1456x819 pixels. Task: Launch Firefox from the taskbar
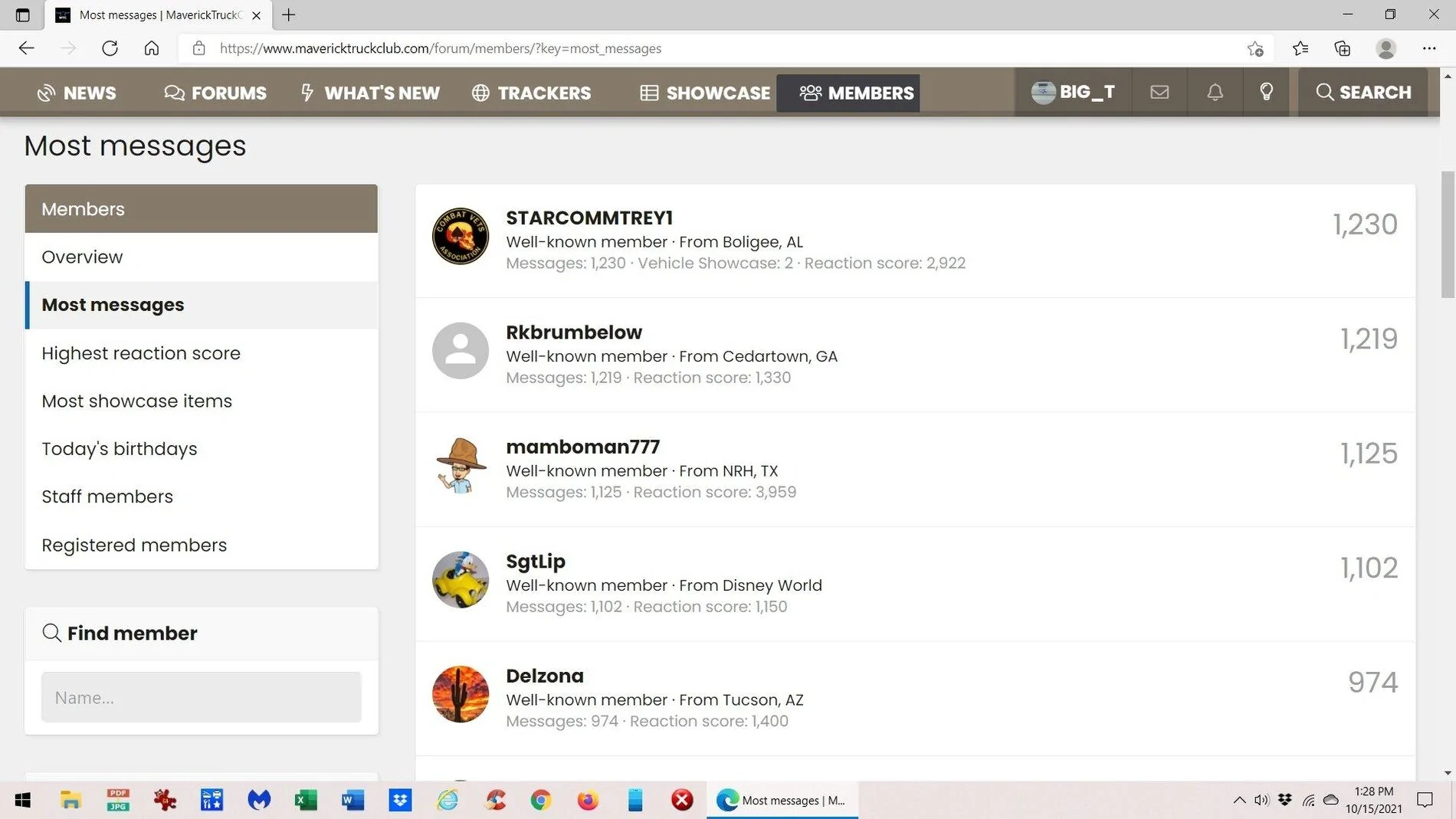point(588,800)
